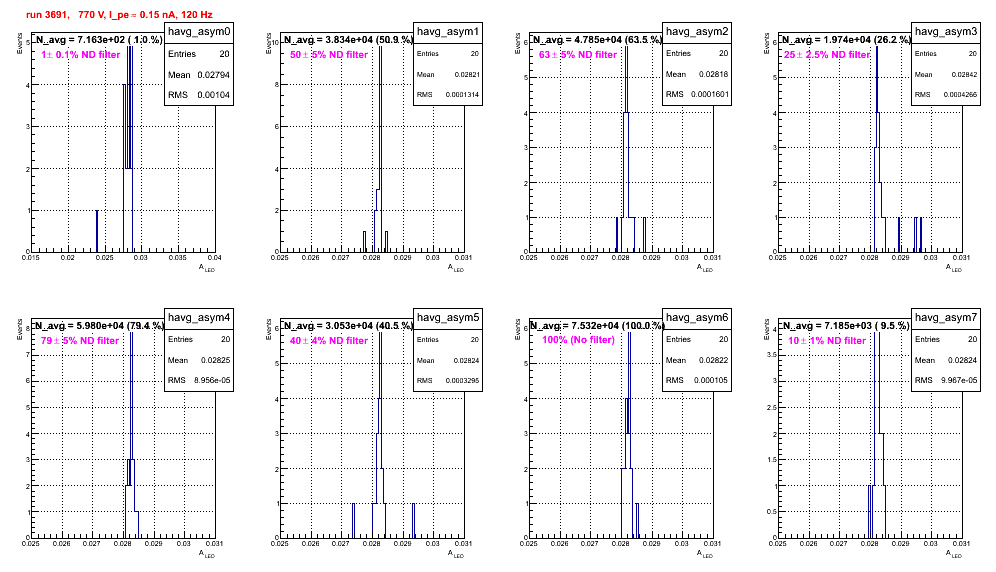Click Mean 0.02821 in havg_asym1 box
The image size is (996, 572).
pos(448,74)
